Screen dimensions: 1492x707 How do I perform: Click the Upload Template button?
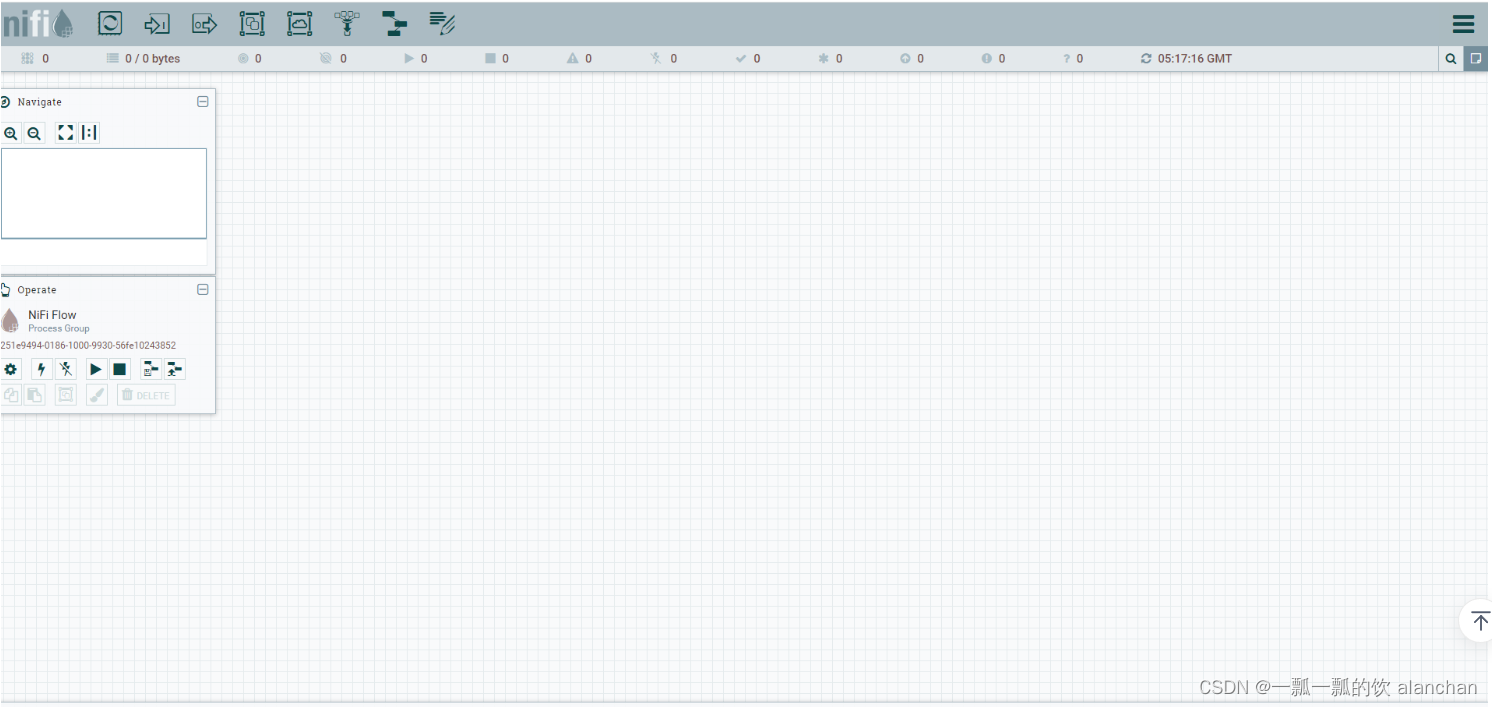[175, 369]
